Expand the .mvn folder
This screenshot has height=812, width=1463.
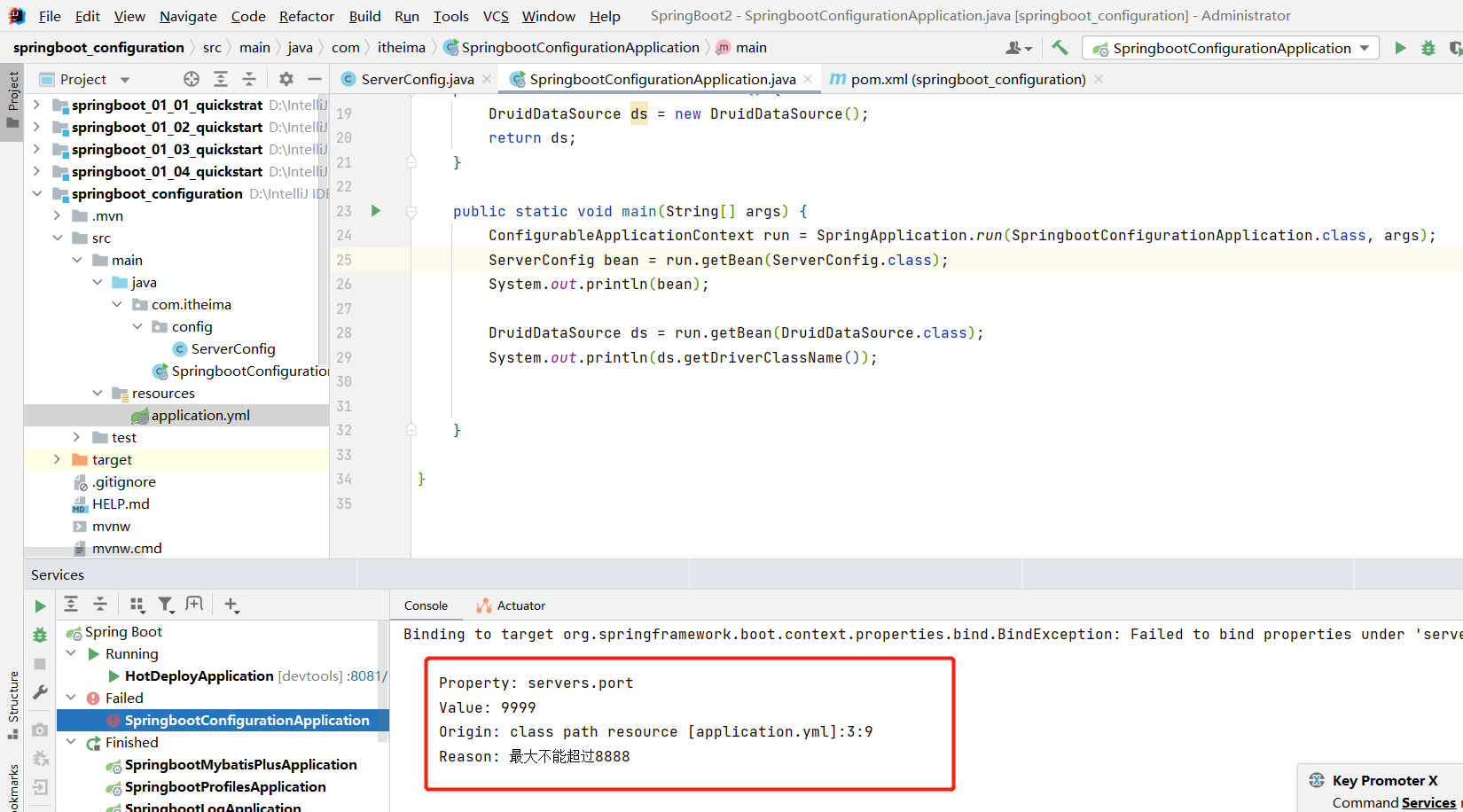(57, 215)
